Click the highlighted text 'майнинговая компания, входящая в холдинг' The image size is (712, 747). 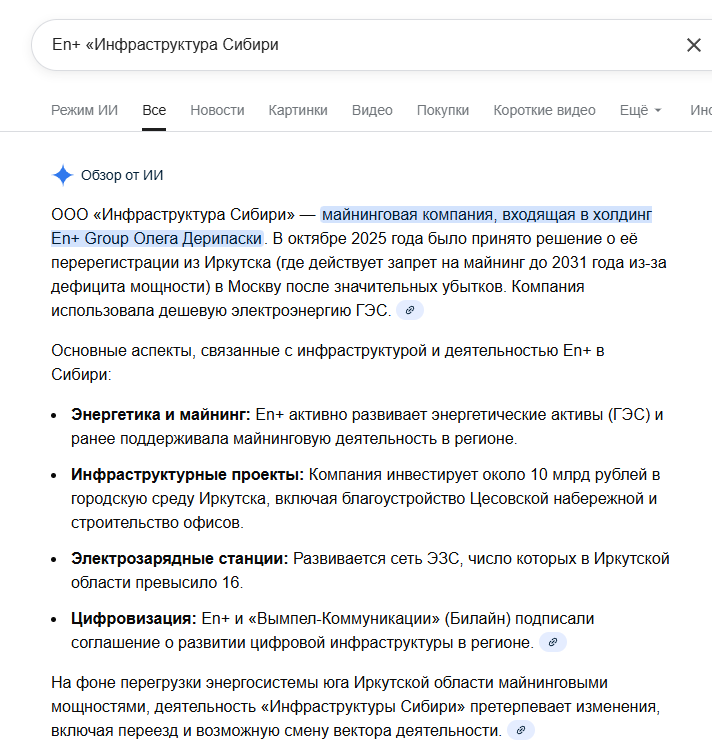[x=486, y=214]
